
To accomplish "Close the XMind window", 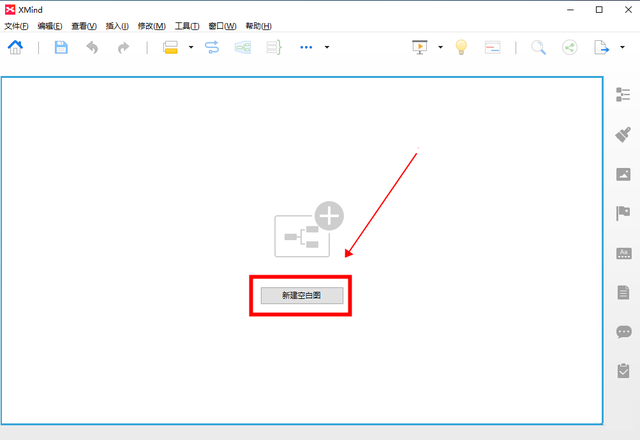I will (628, 10).
